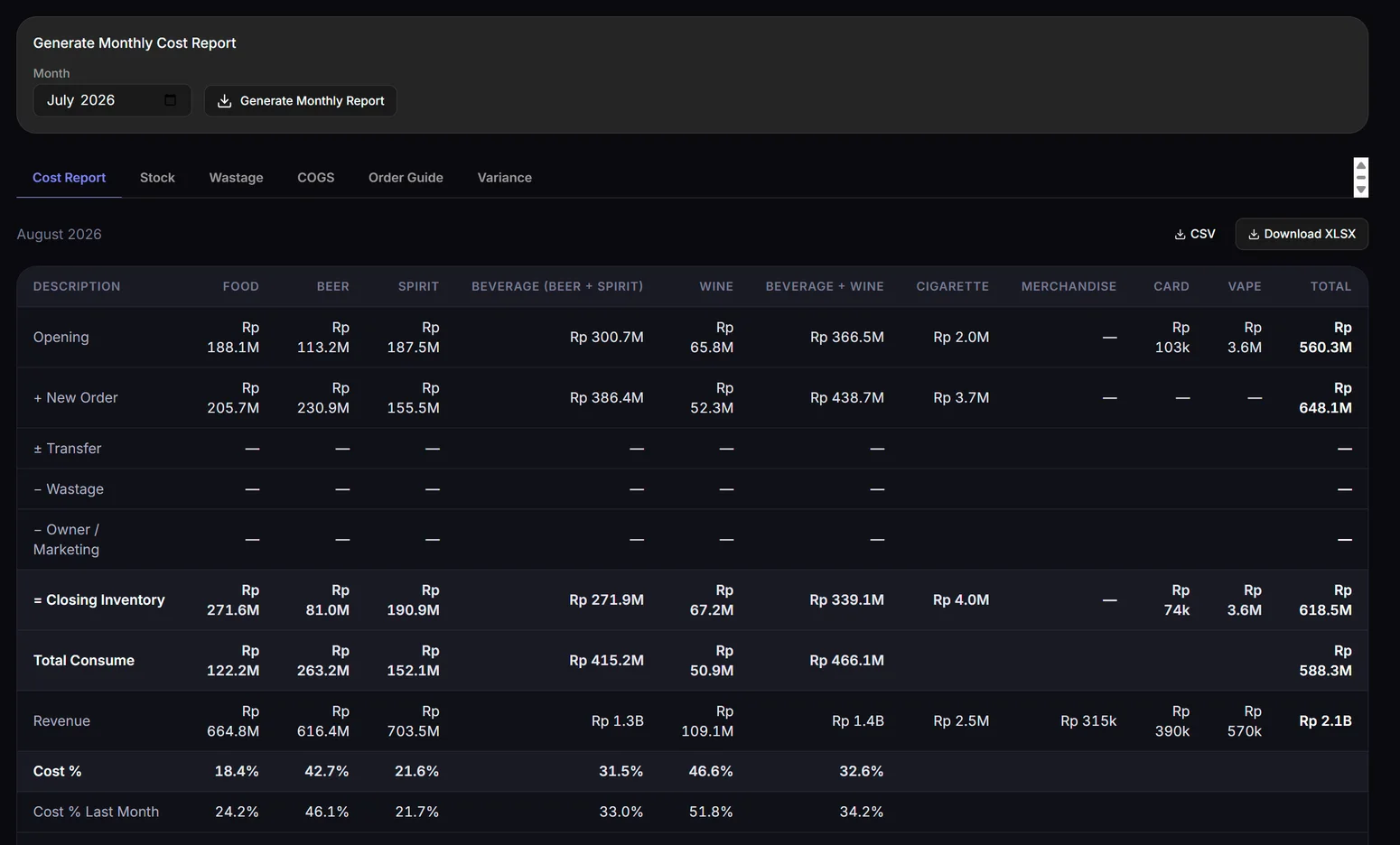Screen dimensions: 1400x845
Task: Switch to the Variance tab
Action: 504,178
